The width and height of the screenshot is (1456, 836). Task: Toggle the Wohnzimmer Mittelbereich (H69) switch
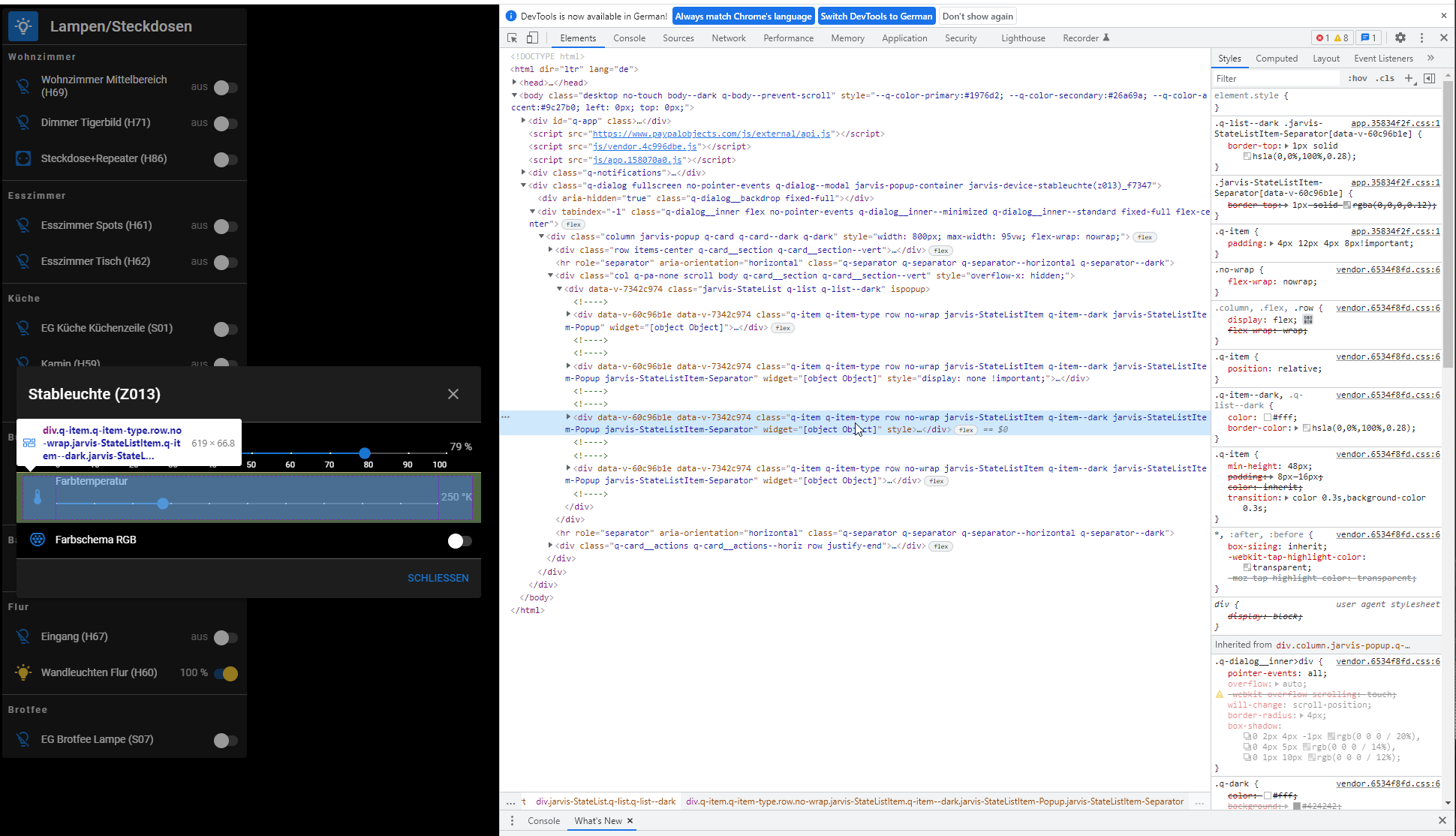coord(225,88)
